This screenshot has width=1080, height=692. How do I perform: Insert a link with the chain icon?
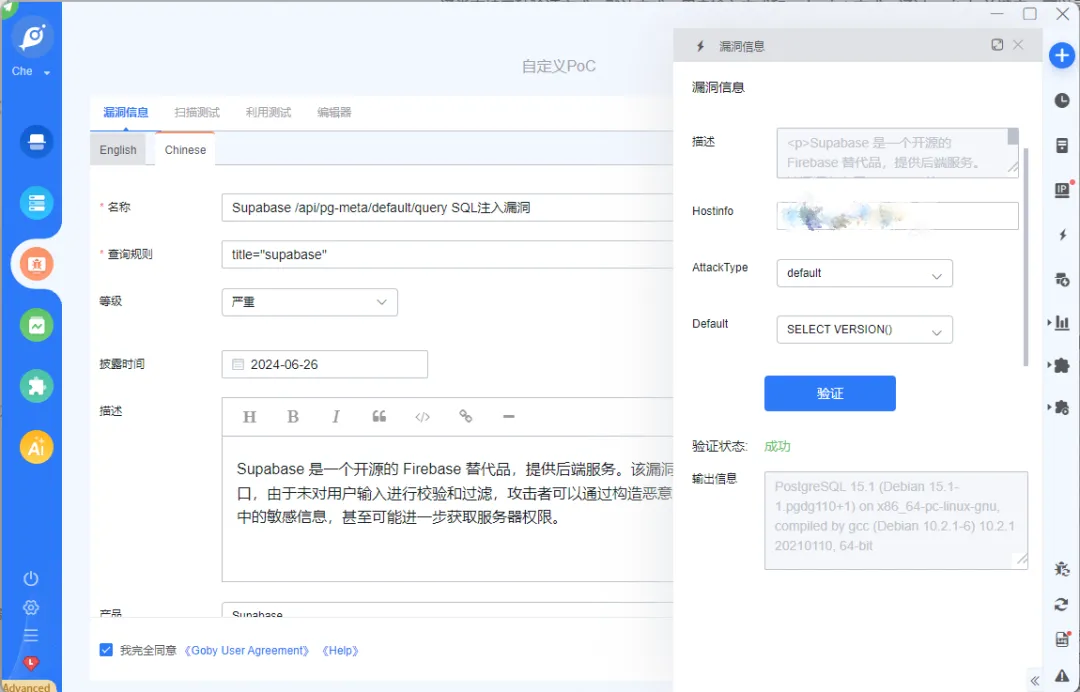466,416
